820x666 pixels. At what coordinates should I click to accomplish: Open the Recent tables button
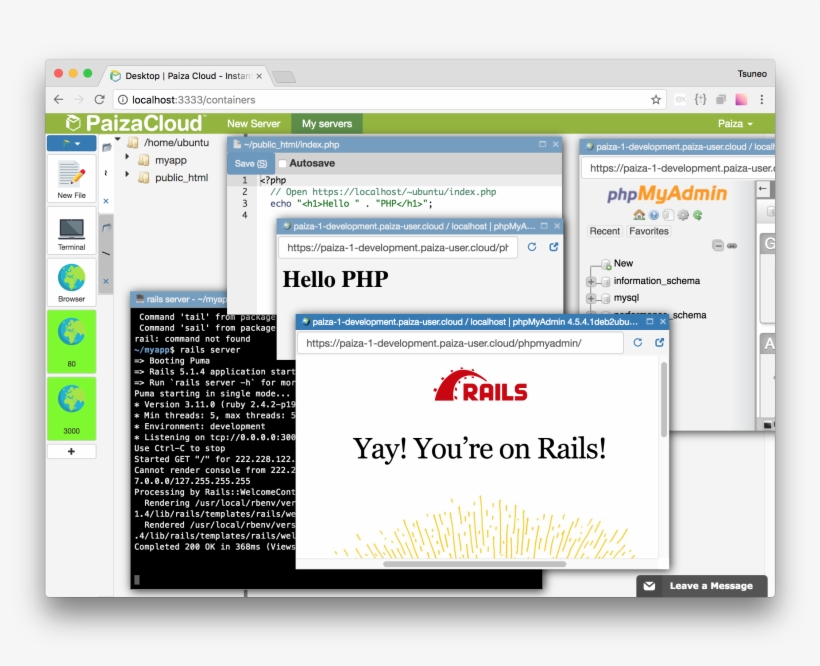tap(605, 231)
